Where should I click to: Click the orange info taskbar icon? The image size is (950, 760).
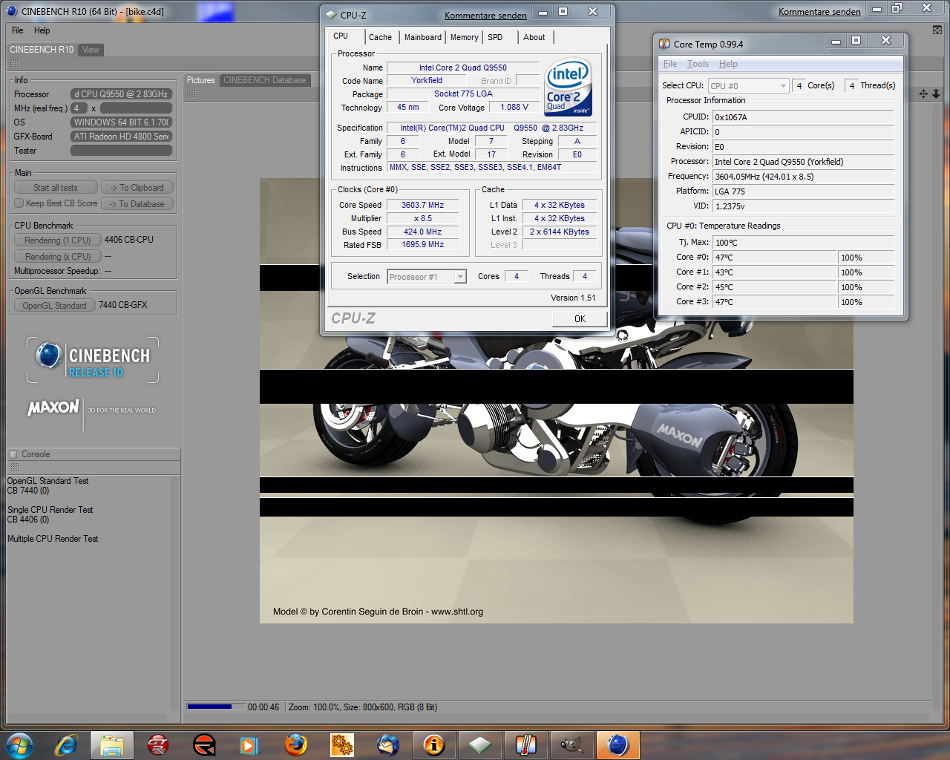[434, 745]
